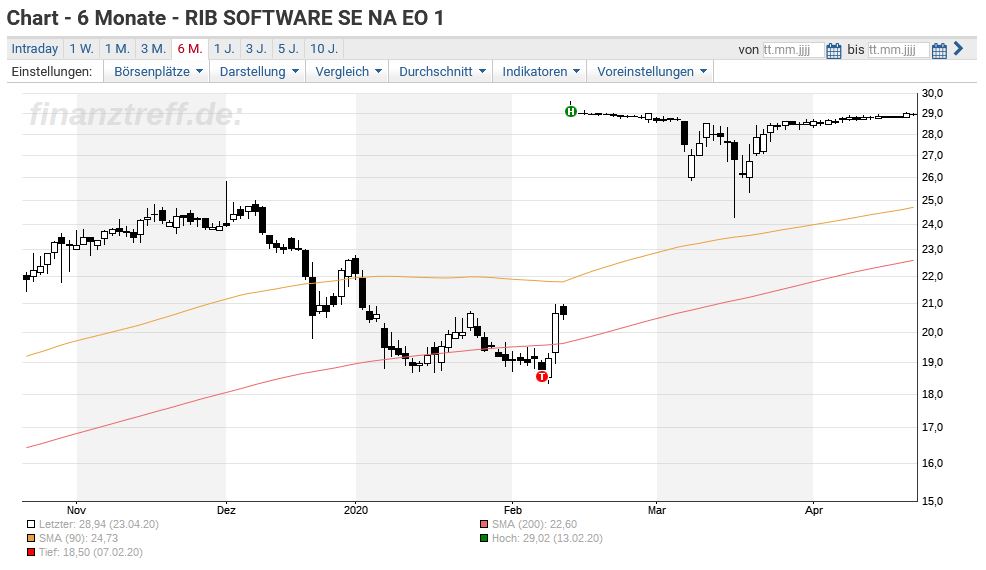Select the 6 M. time range
Viewport: 986px width, 570px height.
(190, 48)
